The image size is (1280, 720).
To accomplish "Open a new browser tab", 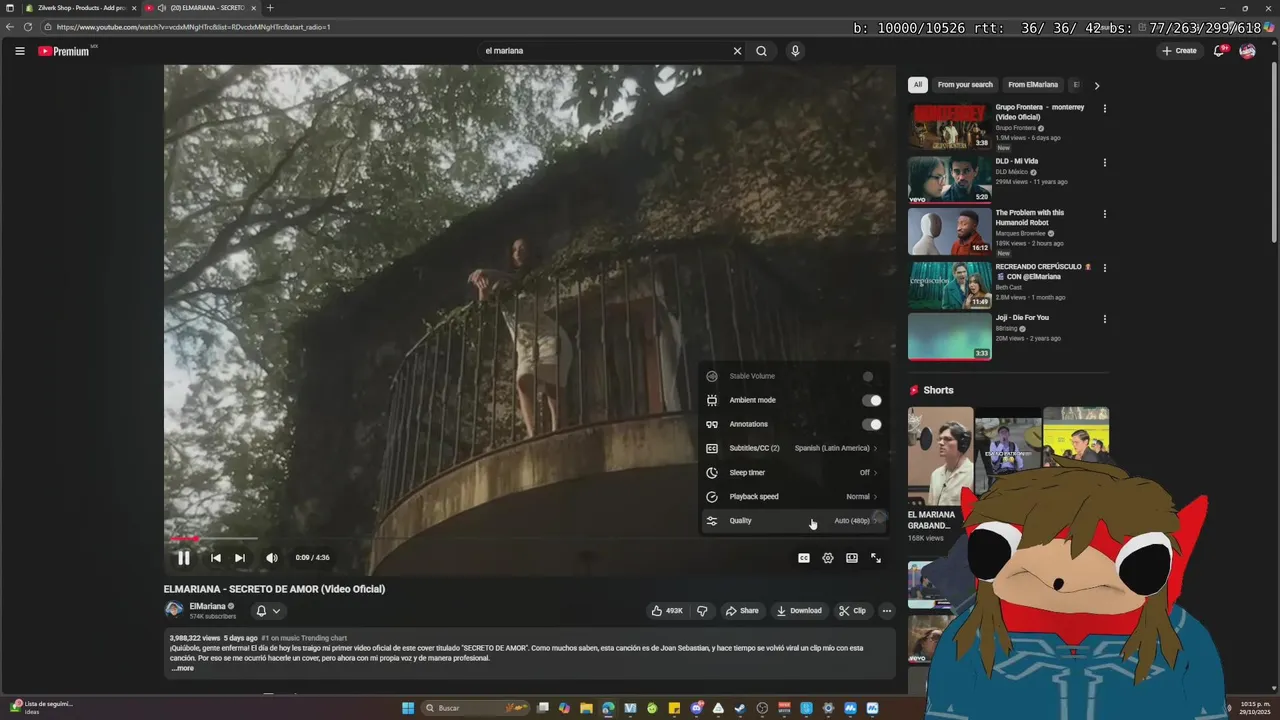I will click(x=270, y=8).
